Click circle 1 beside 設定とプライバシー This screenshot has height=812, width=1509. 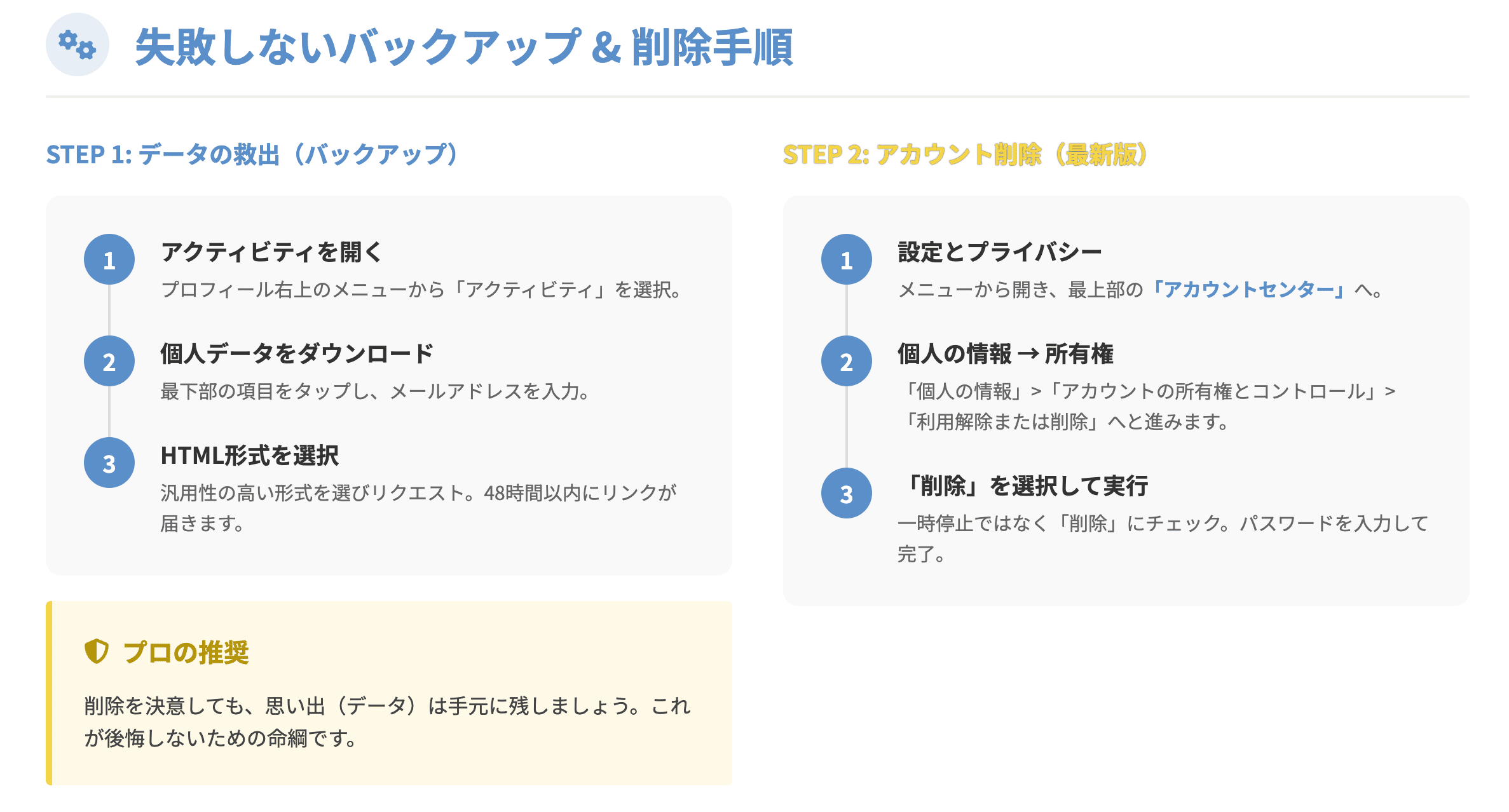pyautogui.click(x=846, y=260)
